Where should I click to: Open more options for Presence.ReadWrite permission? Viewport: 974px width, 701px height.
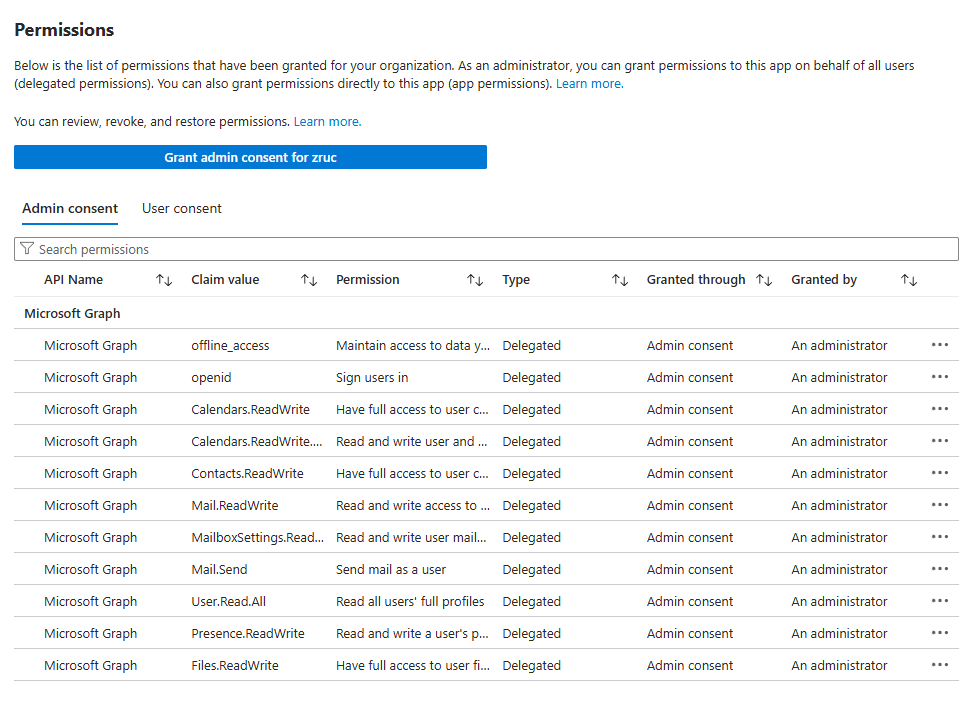click(939, 633)
